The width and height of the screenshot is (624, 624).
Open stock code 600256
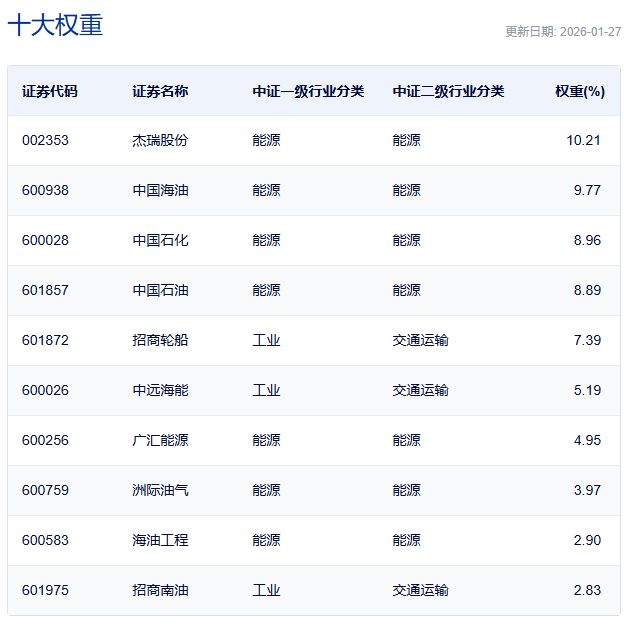(x=45, y=440)
